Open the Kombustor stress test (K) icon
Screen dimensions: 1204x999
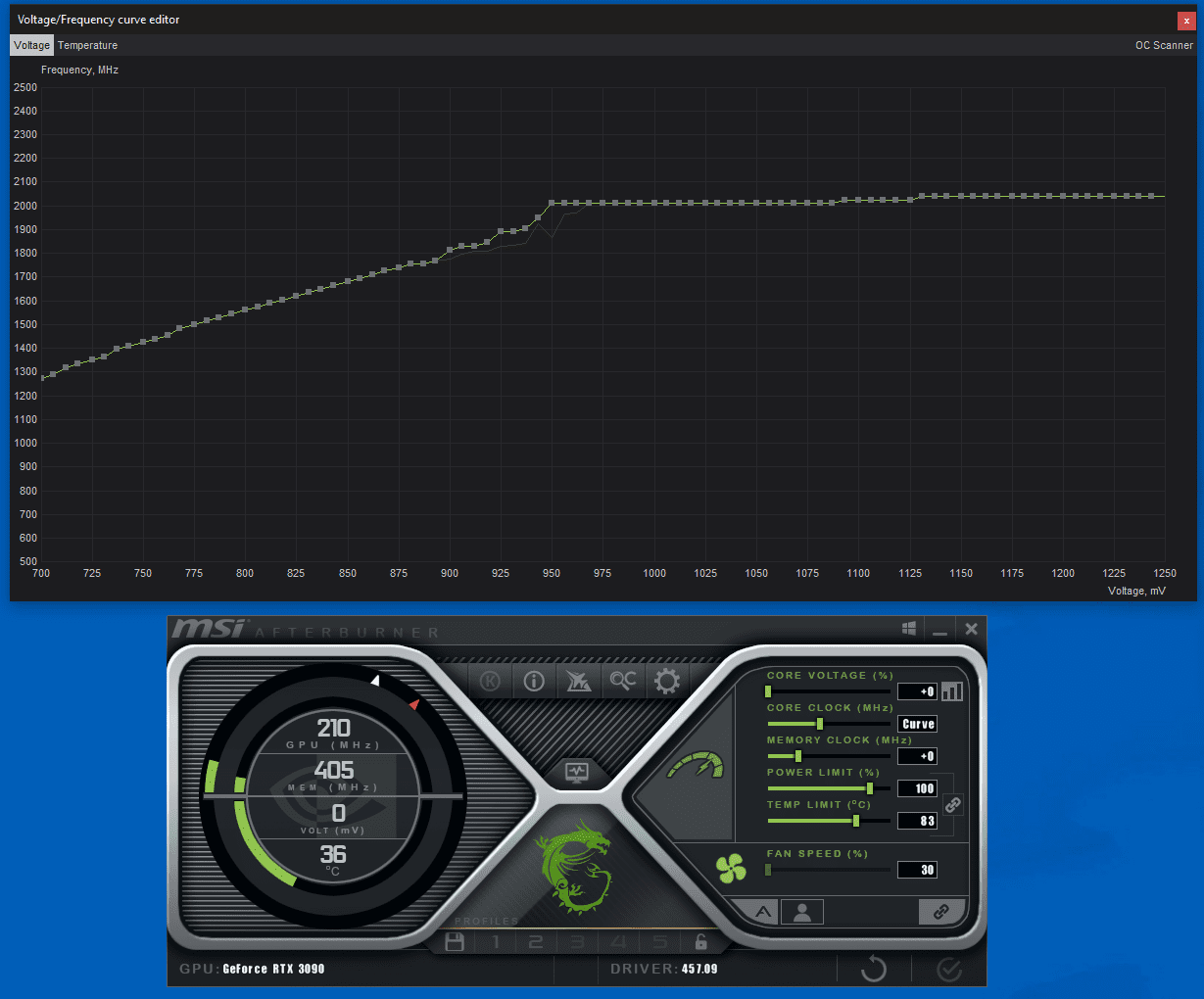click(491, 681)
